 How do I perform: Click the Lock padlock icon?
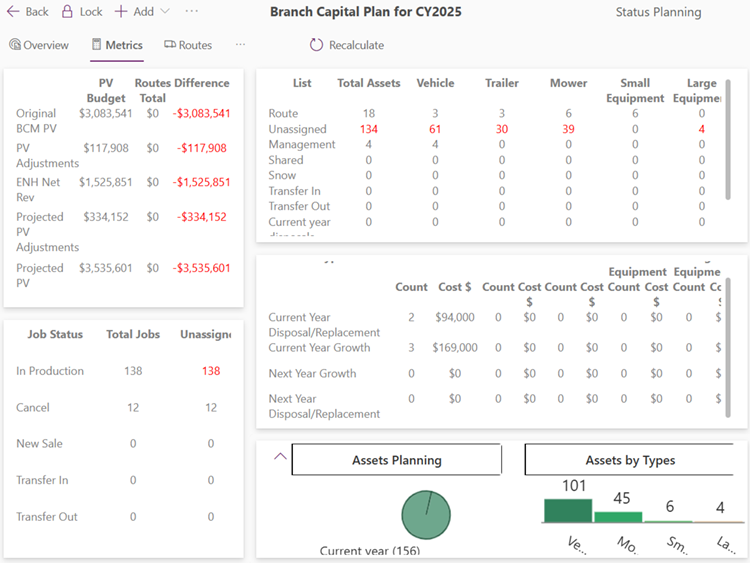[67, 11]
